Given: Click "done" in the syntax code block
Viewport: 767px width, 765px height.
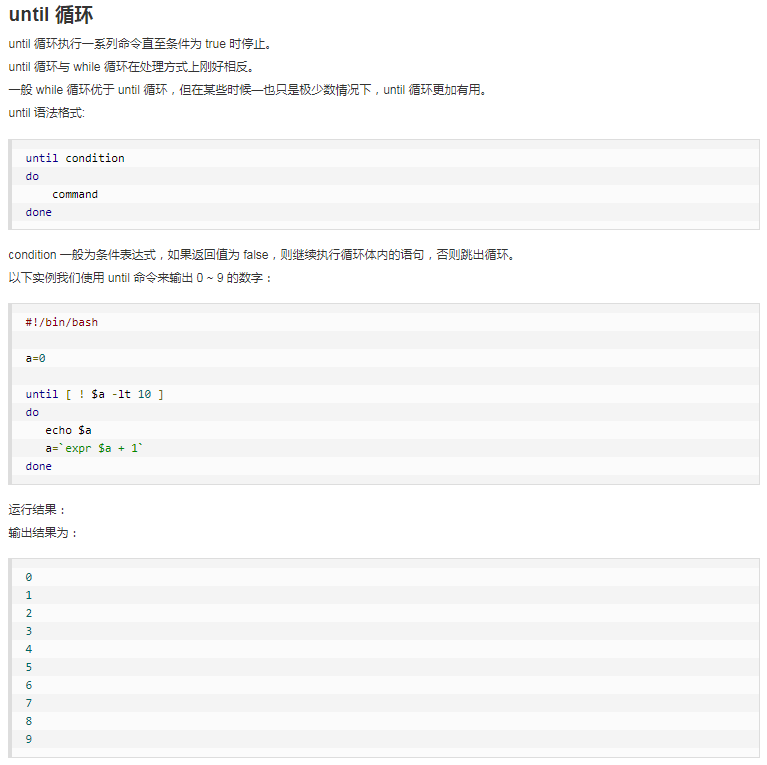Looking at the screenshot, I should pyautogui.click(x=39, y=212).
